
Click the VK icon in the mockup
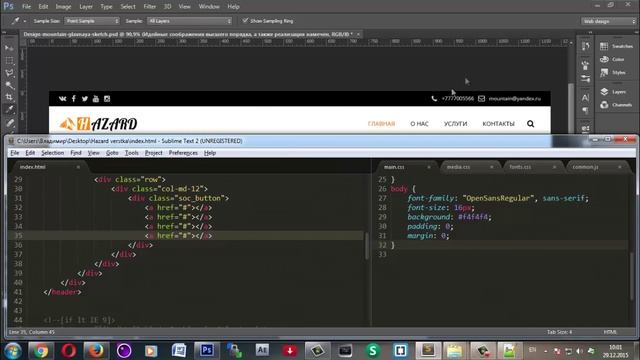click(x=62, y=99)
